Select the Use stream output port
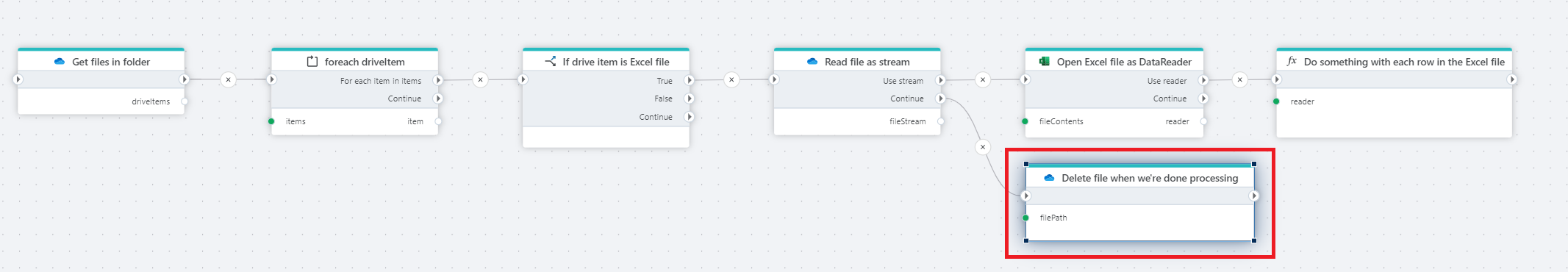 (x=940, y=80)
